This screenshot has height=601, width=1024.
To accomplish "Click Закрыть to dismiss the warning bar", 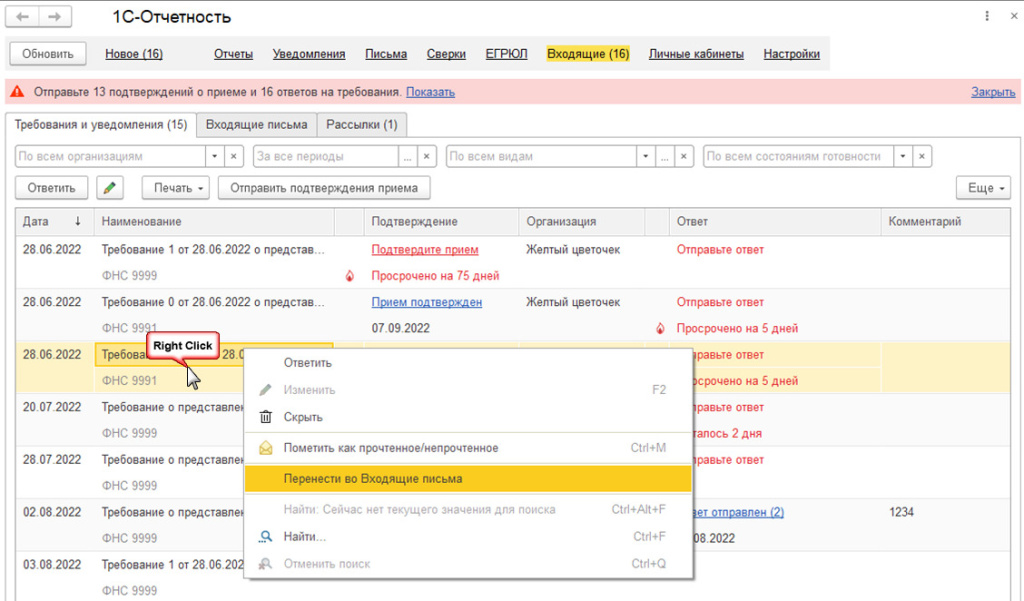I will click(993, 92).
